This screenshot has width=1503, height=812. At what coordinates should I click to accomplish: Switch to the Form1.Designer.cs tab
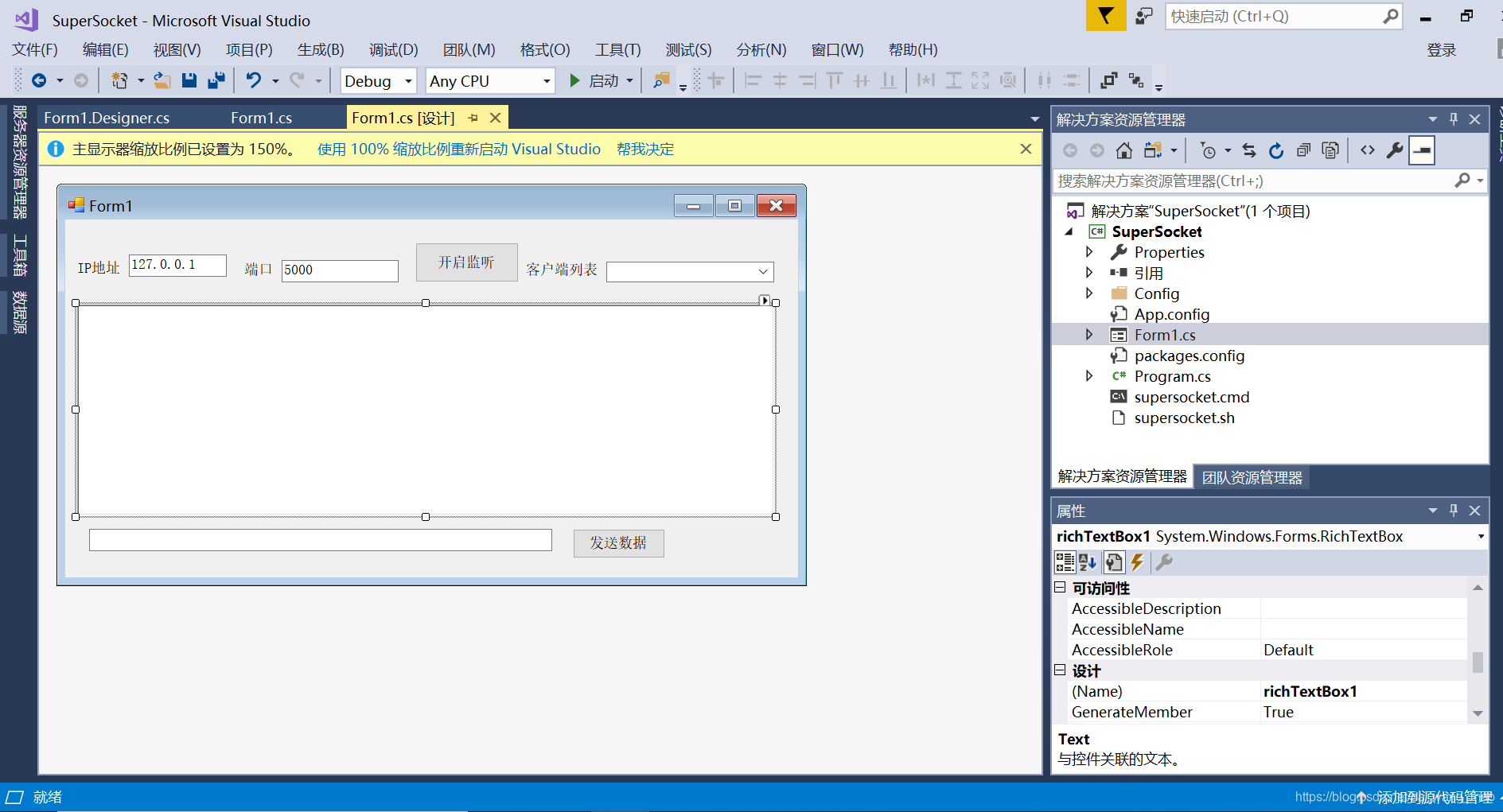point(107,118)
